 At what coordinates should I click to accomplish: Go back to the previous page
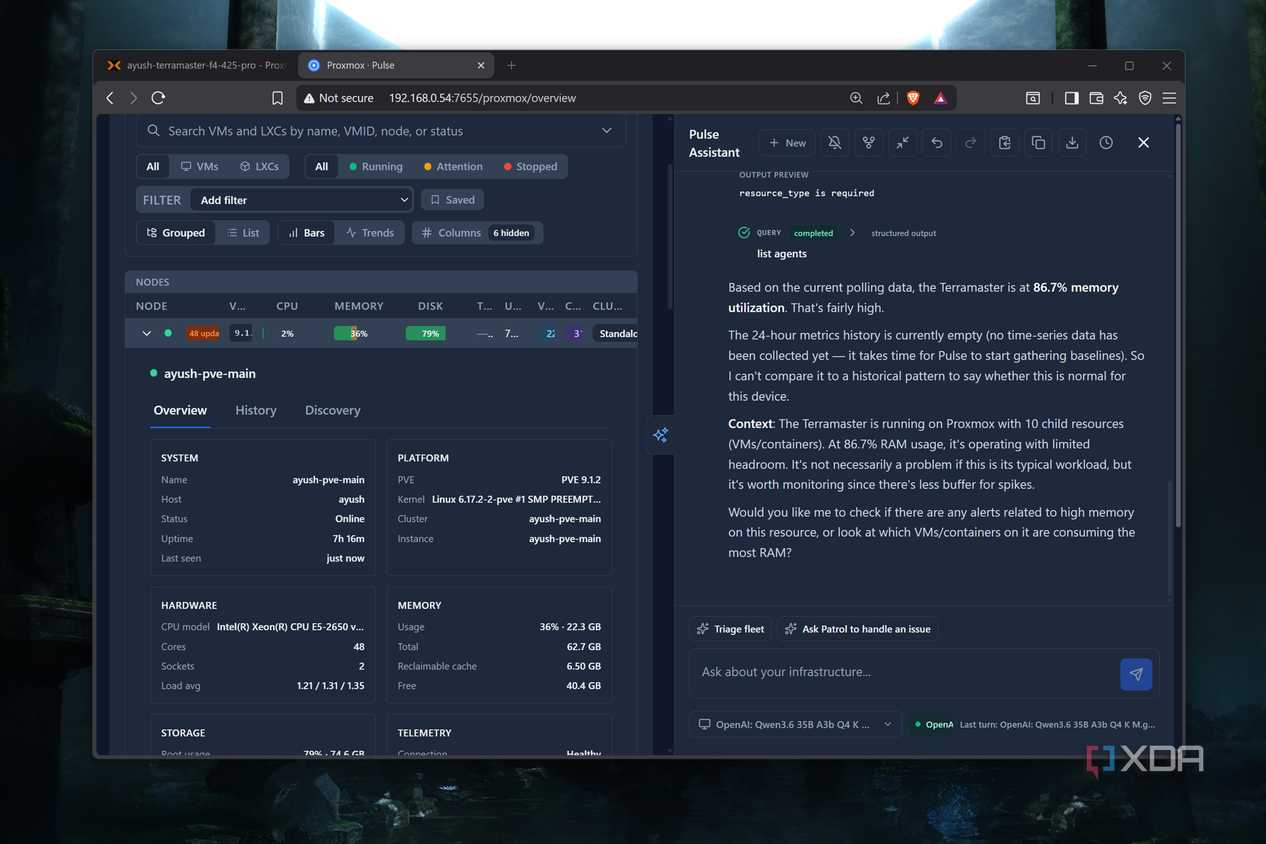[x=110, y=98]
